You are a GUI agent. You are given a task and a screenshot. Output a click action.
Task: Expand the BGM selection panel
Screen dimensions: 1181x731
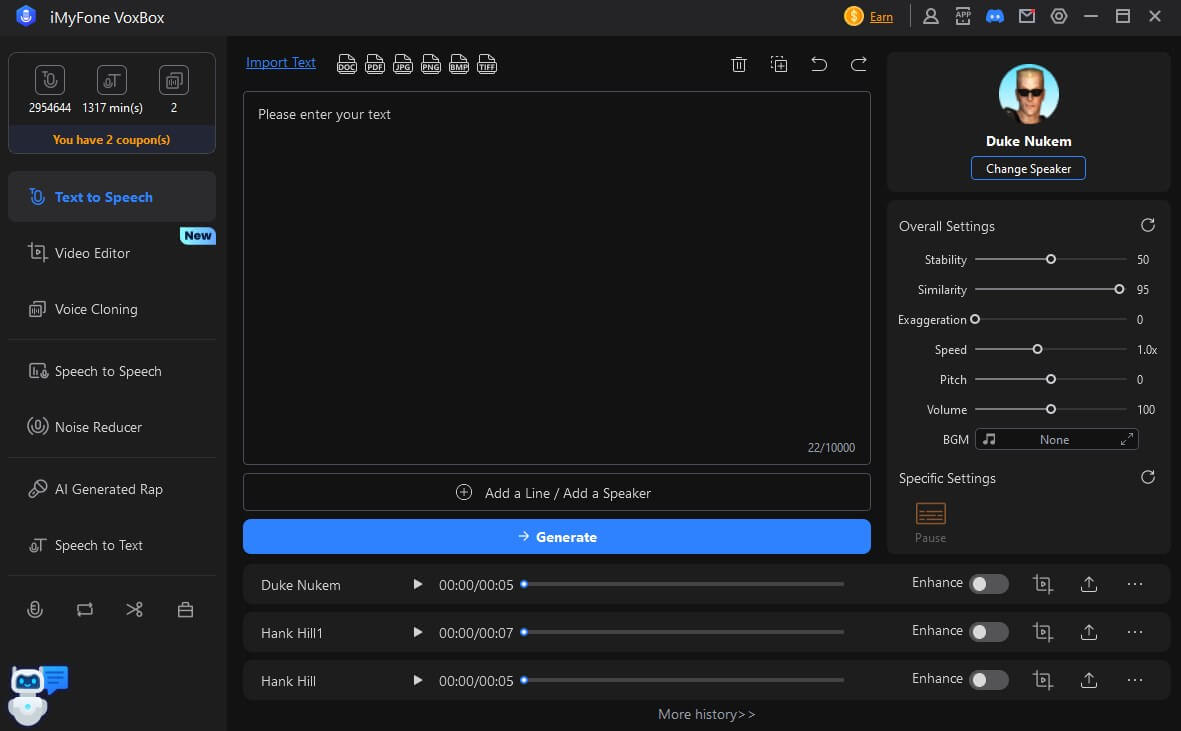pos(1127,438)
